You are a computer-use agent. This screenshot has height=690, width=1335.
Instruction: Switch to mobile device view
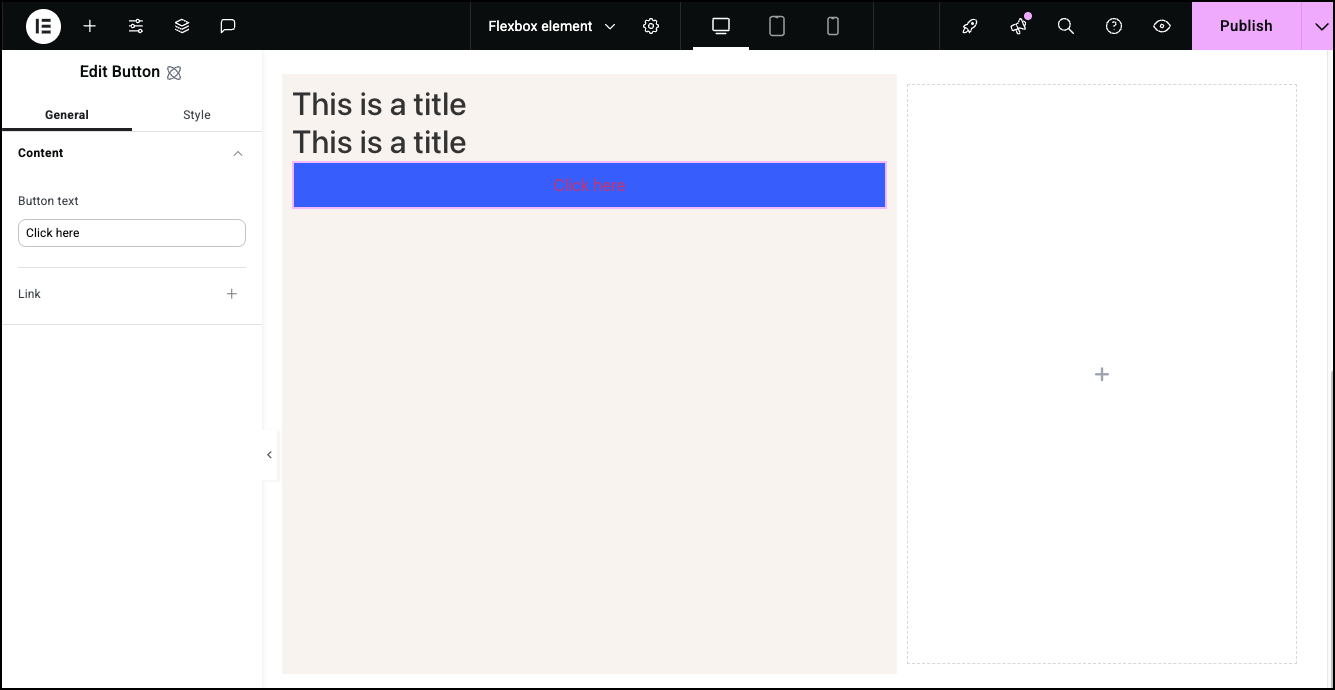[x=833, y=26]
